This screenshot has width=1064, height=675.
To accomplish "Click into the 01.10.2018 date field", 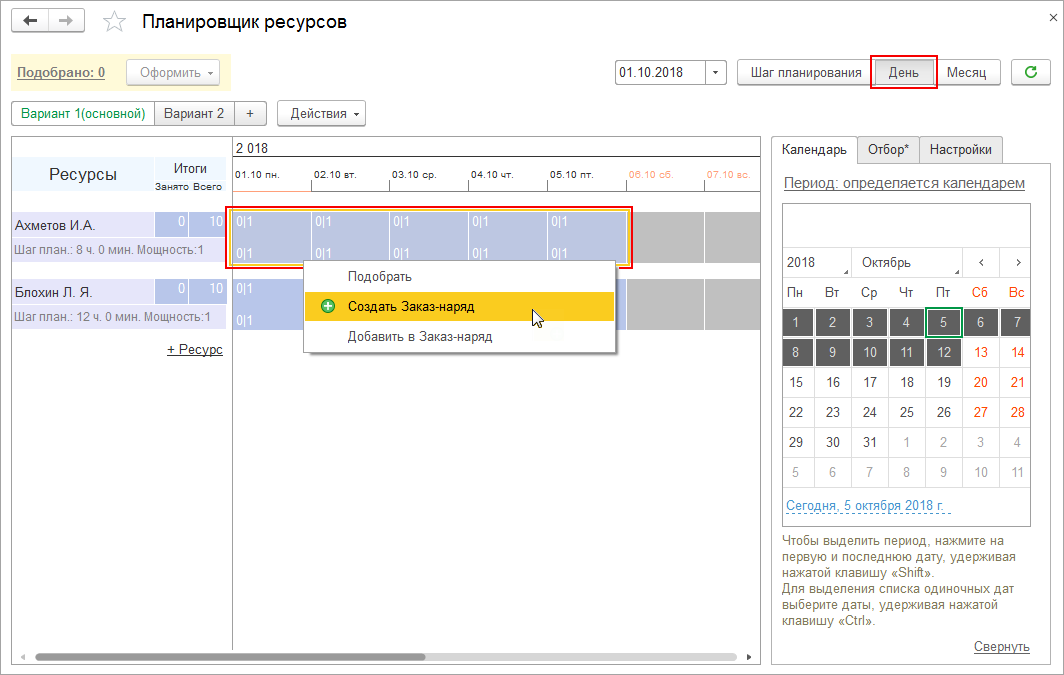I will point(660,73).
